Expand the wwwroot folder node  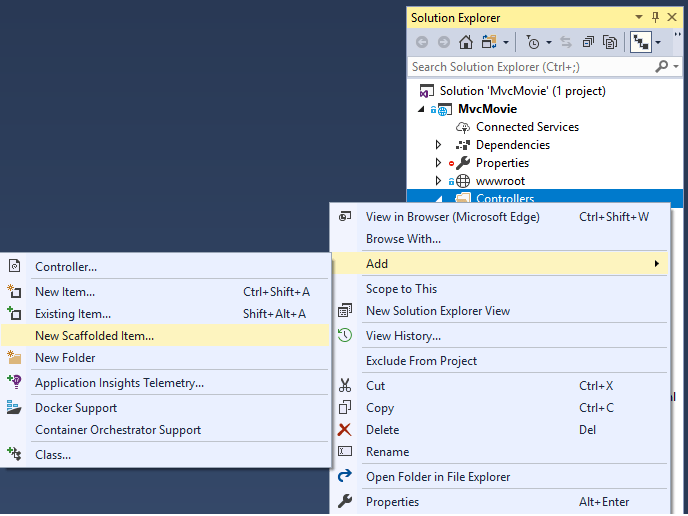point(438,181)
